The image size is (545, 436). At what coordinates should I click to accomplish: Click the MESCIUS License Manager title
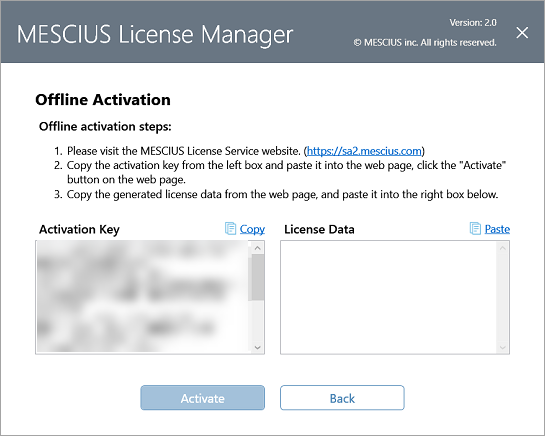(x=155, y=35)
